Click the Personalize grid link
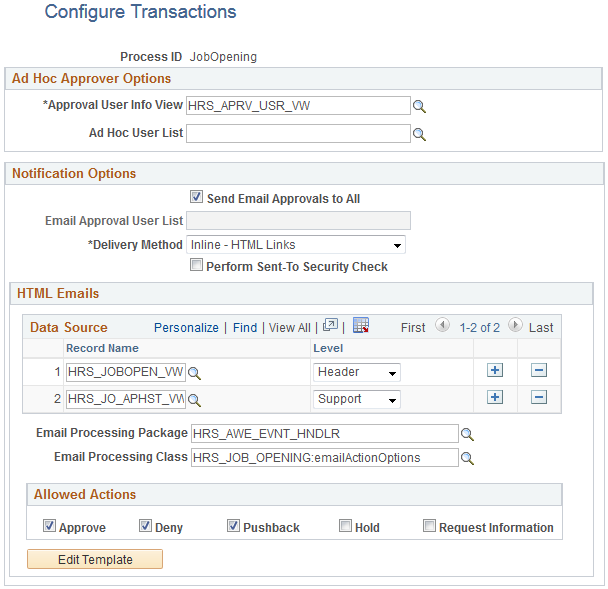 (186, 327)
